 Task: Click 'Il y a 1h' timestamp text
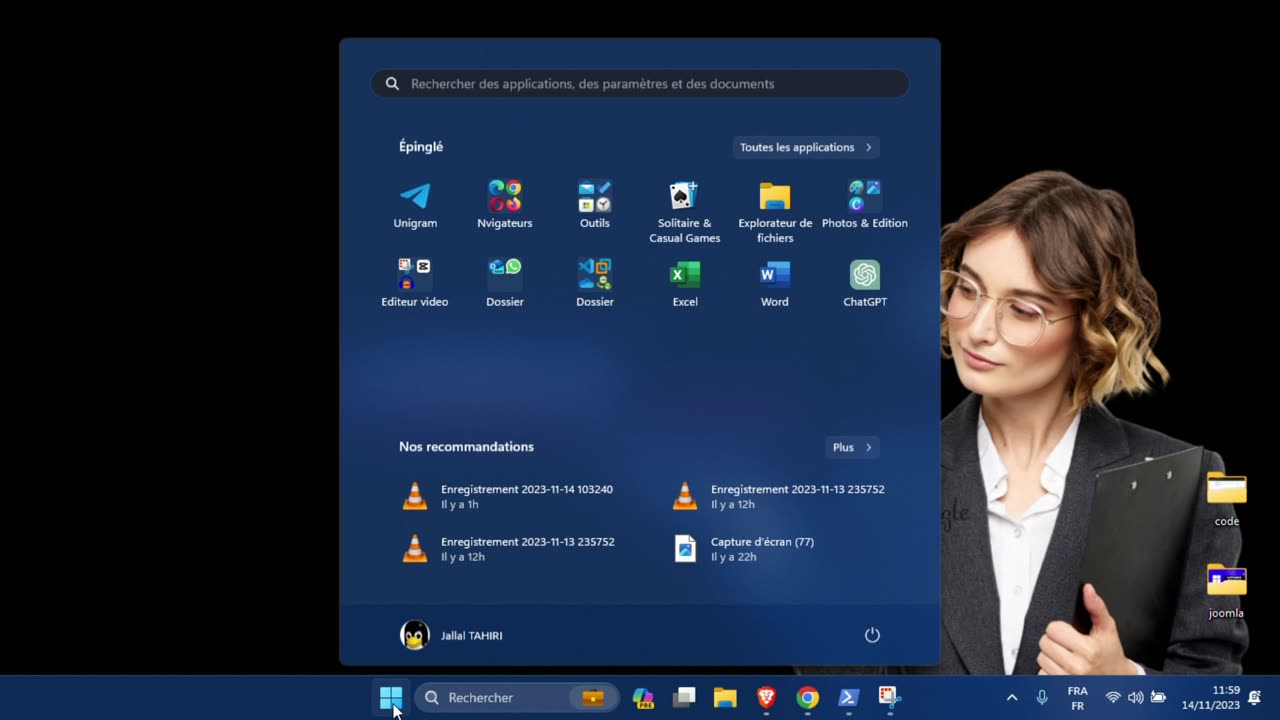tap(460, 505)
